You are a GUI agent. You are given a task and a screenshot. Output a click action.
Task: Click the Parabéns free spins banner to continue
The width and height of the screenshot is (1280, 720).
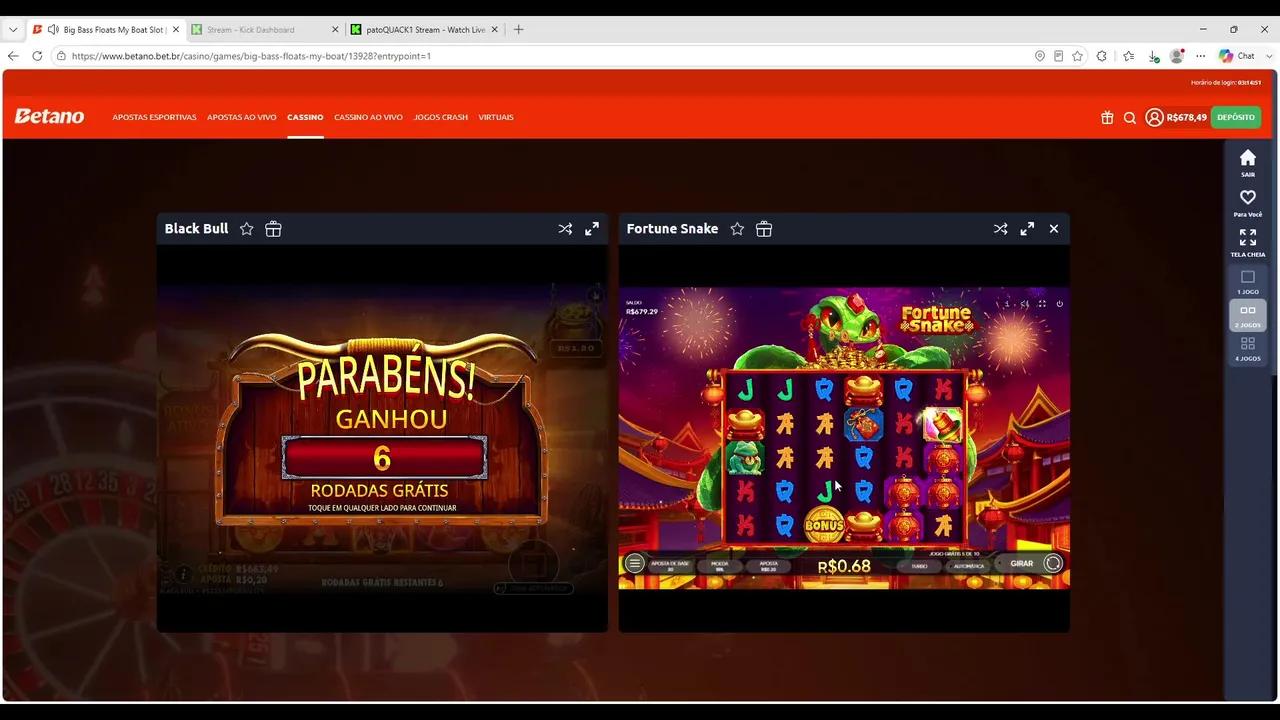tap(382, 430)
